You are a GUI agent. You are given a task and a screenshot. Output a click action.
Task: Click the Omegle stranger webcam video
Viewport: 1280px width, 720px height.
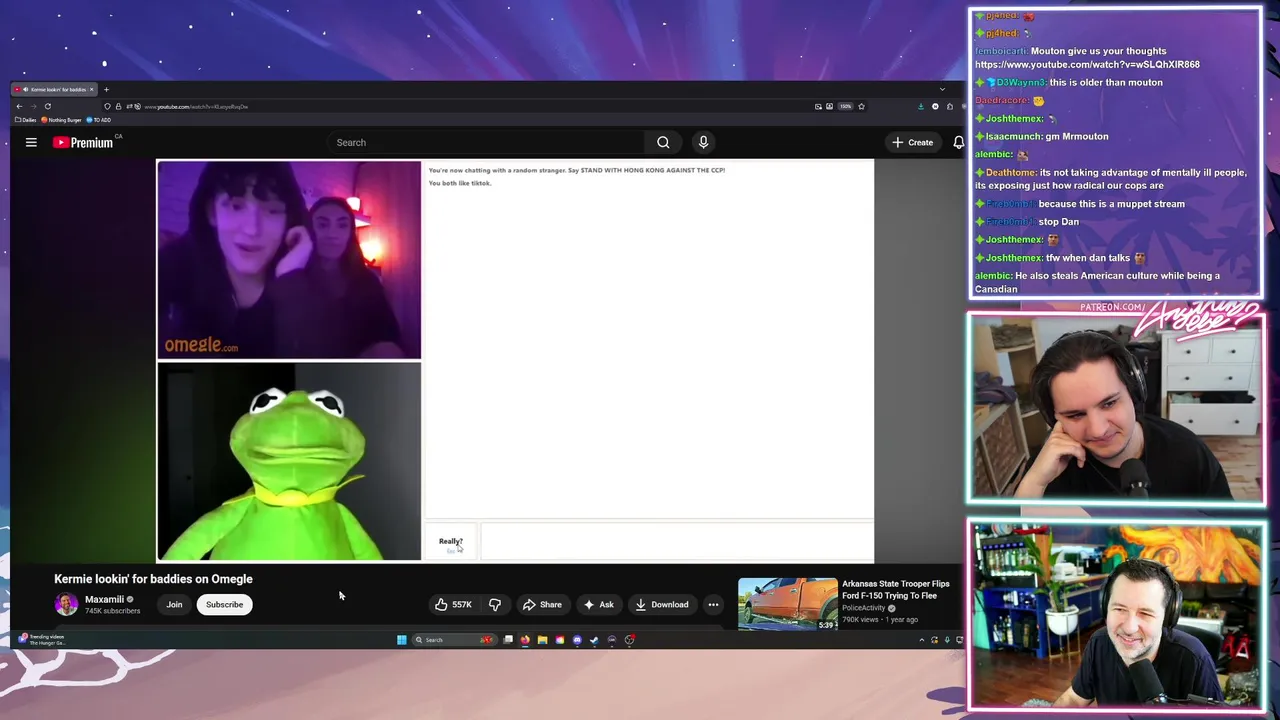[x=289, y=259]
